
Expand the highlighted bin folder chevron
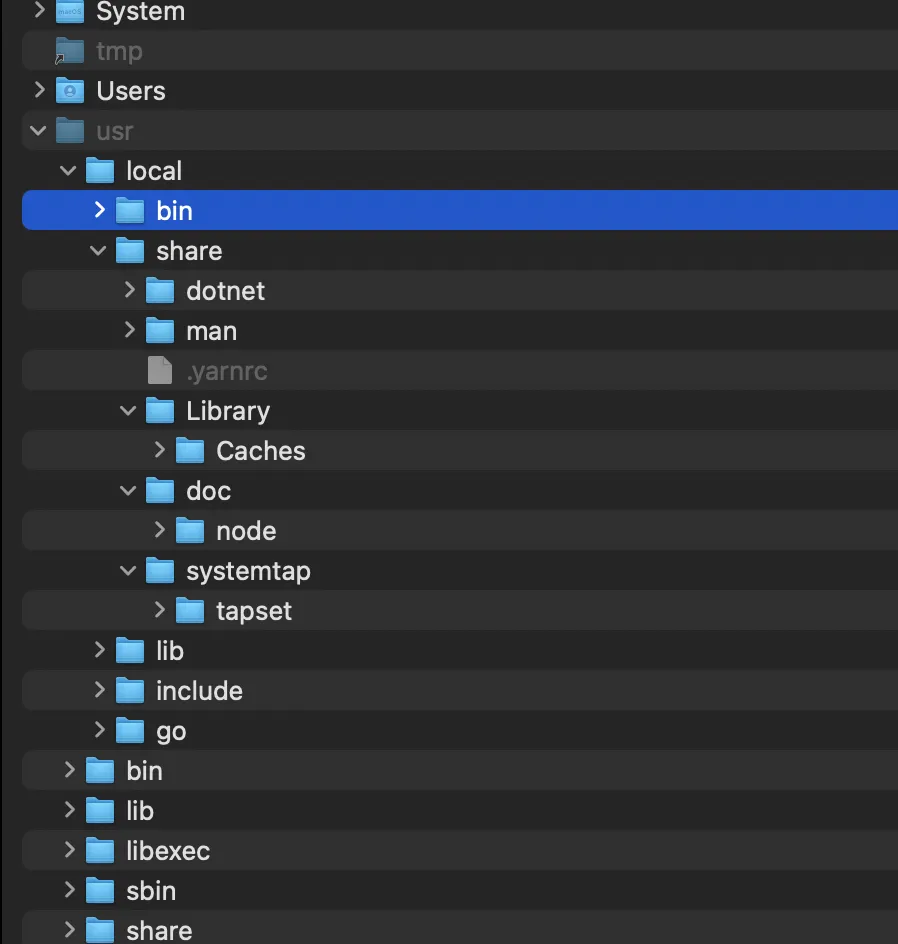[99, 211]
